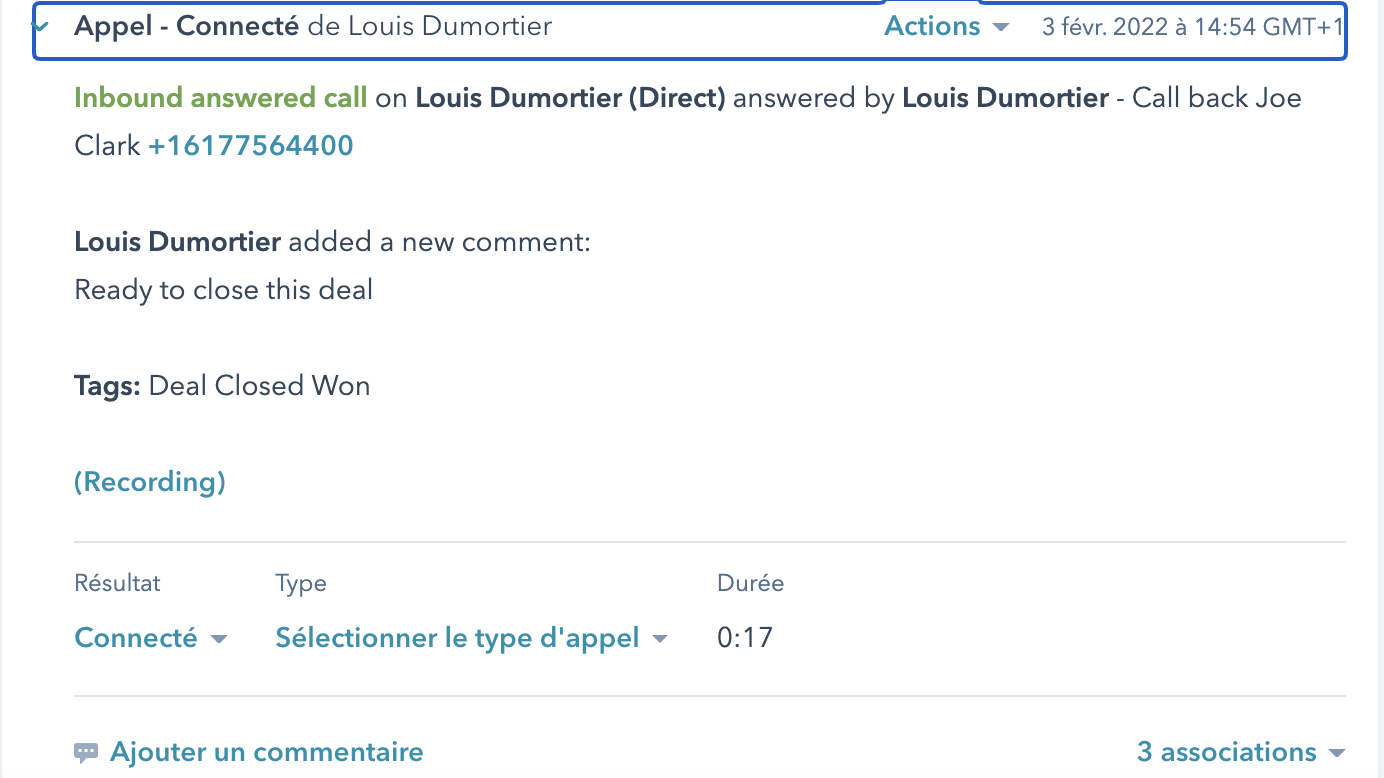
Task: Open the (Recording) link
Action: point(150,482)
